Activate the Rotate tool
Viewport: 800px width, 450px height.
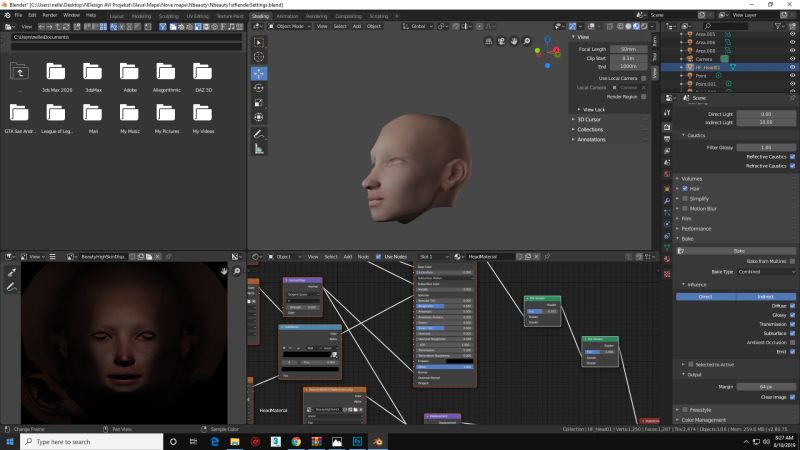tap(259, 88)
